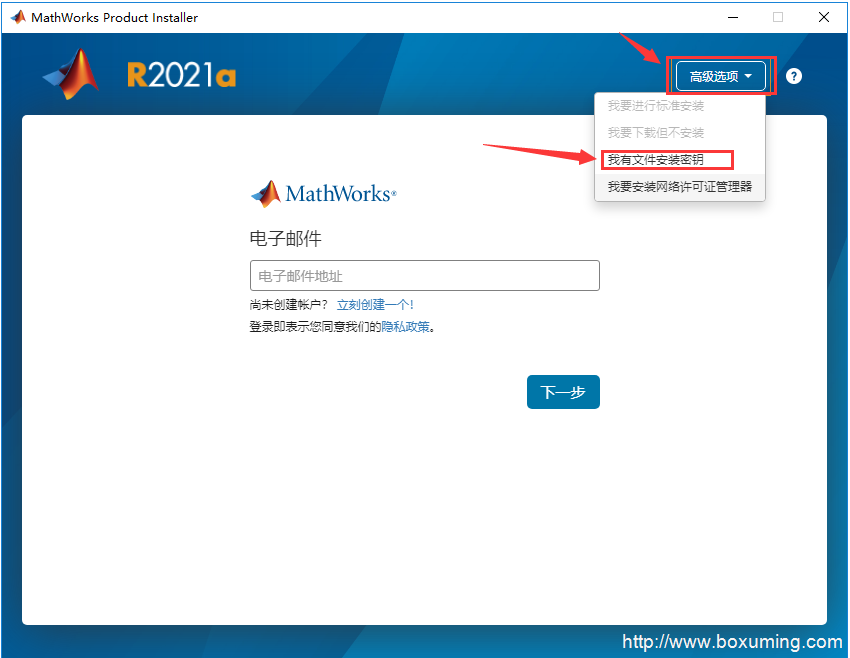
Task: Click the MathWorks Product Installer title text
Action: click(x=114, y=18)
